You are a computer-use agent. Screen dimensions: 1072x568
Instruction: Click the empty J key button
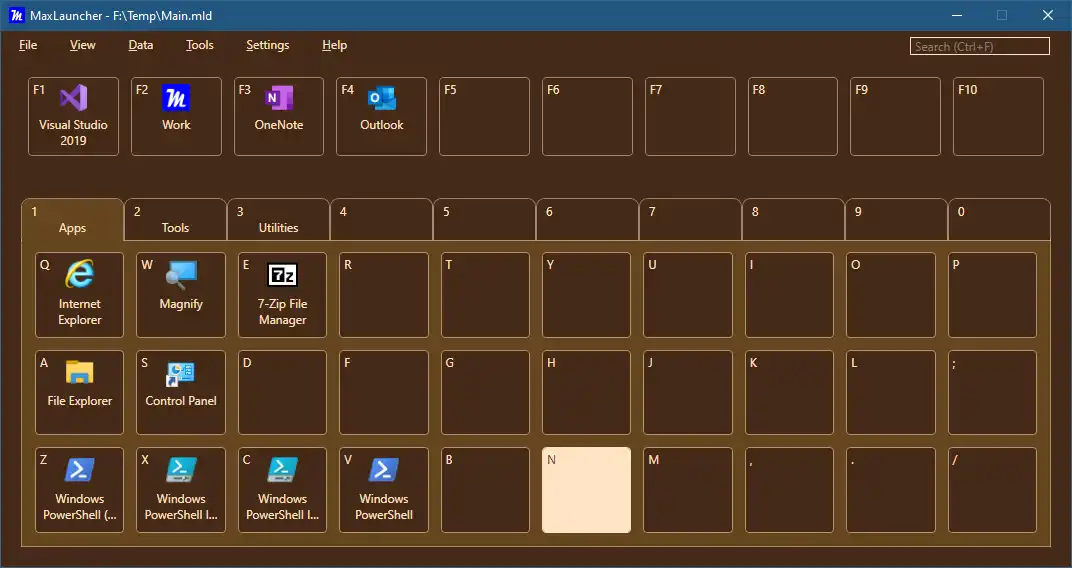[x=688, y=392]
